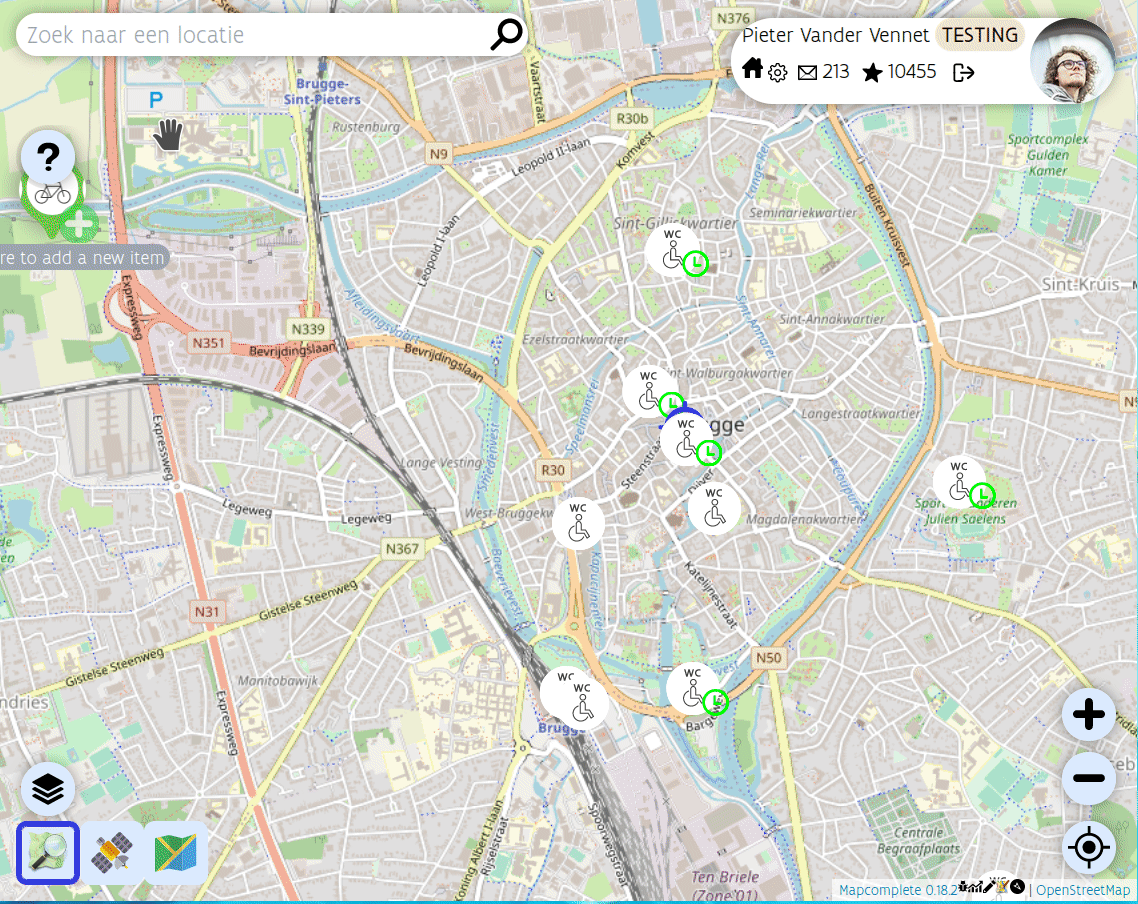This screenshot has height=904, width=1138.
Task: Open the help question mark button
Action: tap(48, 156)
